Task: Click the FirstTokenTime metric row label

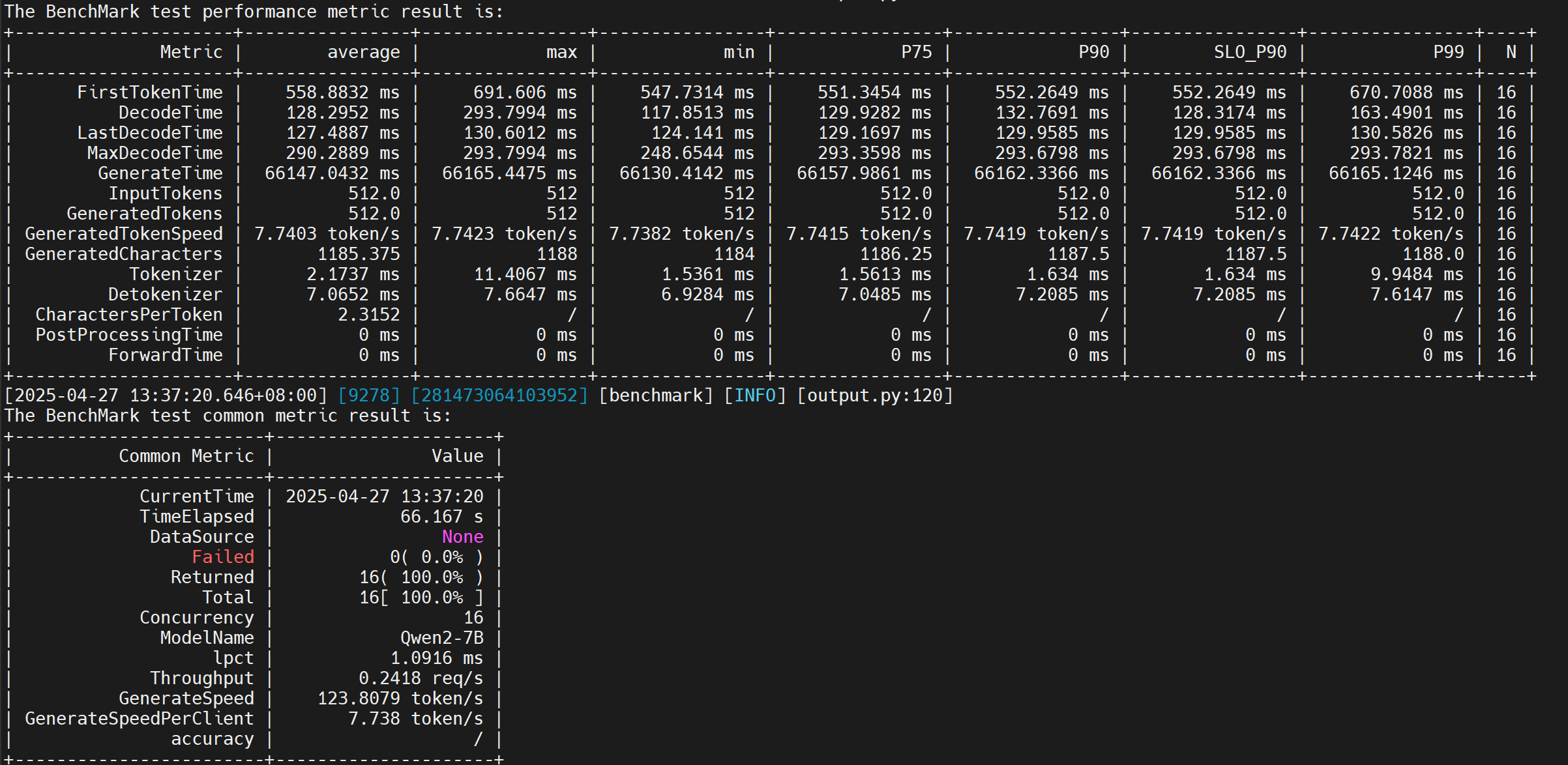Action: (149, 93)
